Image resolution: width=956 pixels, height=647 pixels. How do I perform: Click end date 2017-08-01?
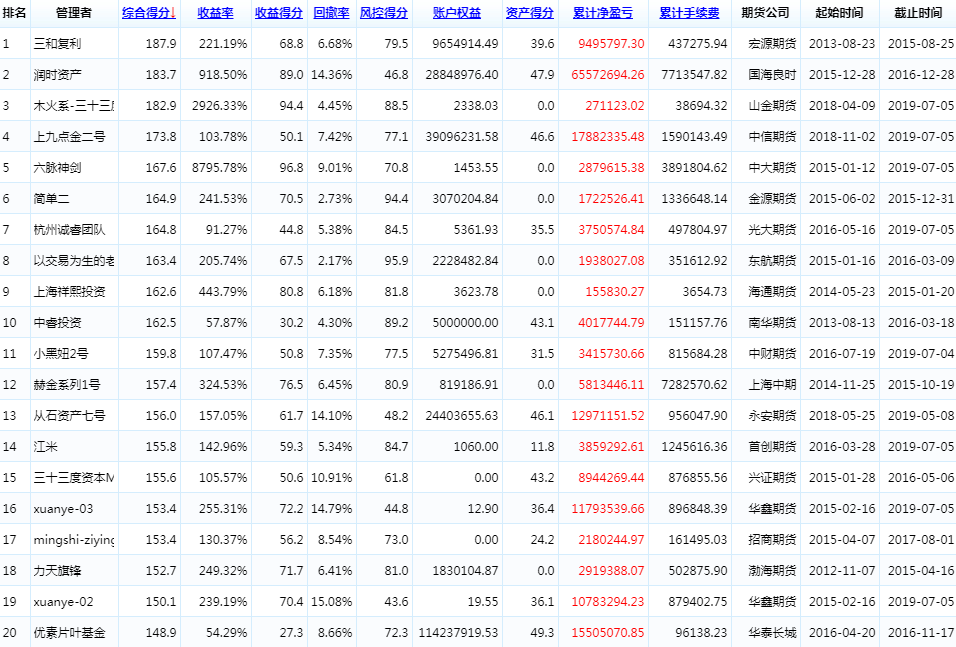pos(921,540)
